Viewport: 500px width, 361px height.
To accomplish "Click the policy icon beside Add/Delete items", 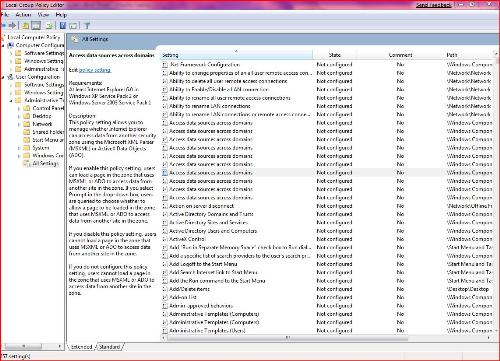I will click(165, 289).
